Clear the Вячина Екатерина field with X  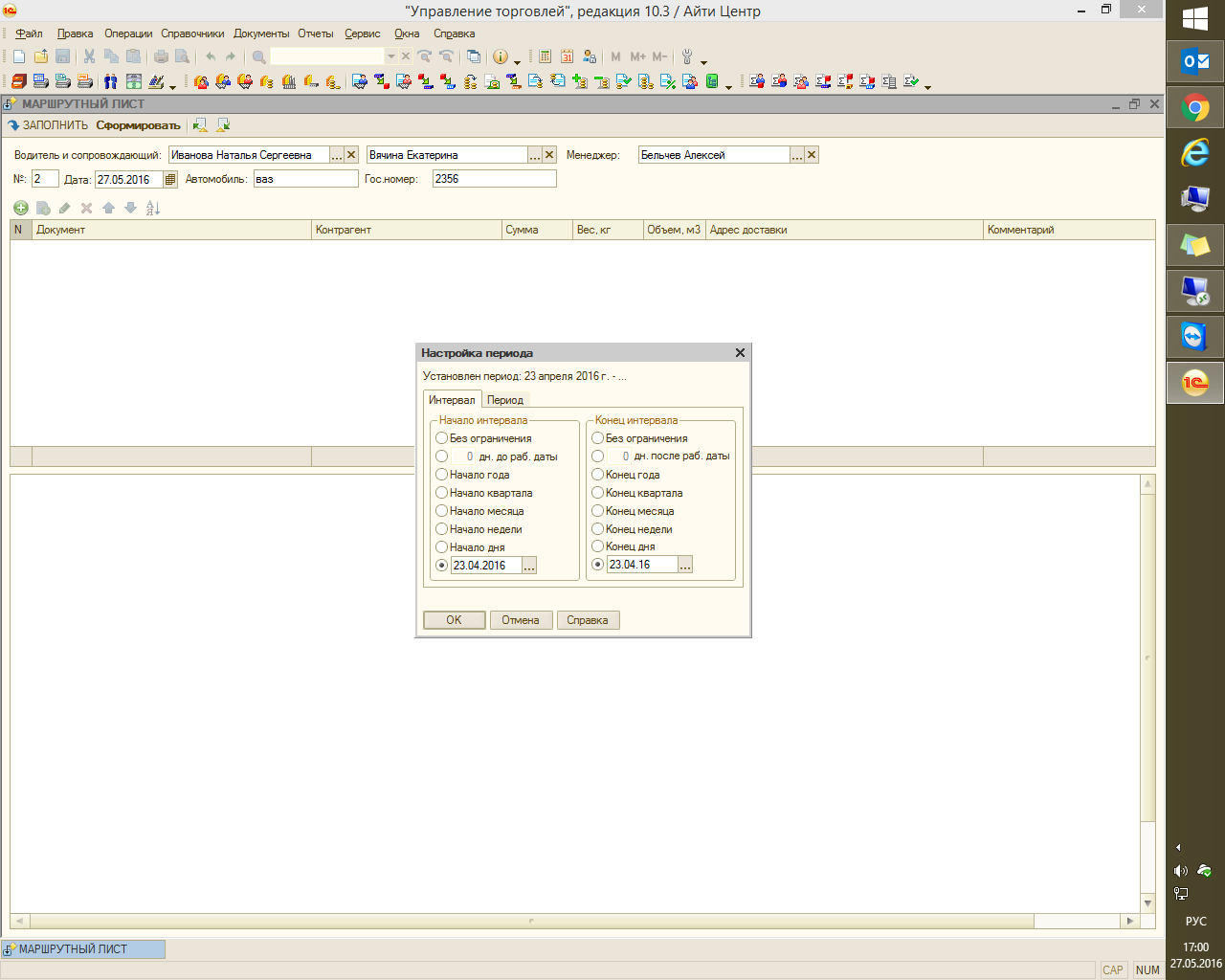tap(549, 155)
